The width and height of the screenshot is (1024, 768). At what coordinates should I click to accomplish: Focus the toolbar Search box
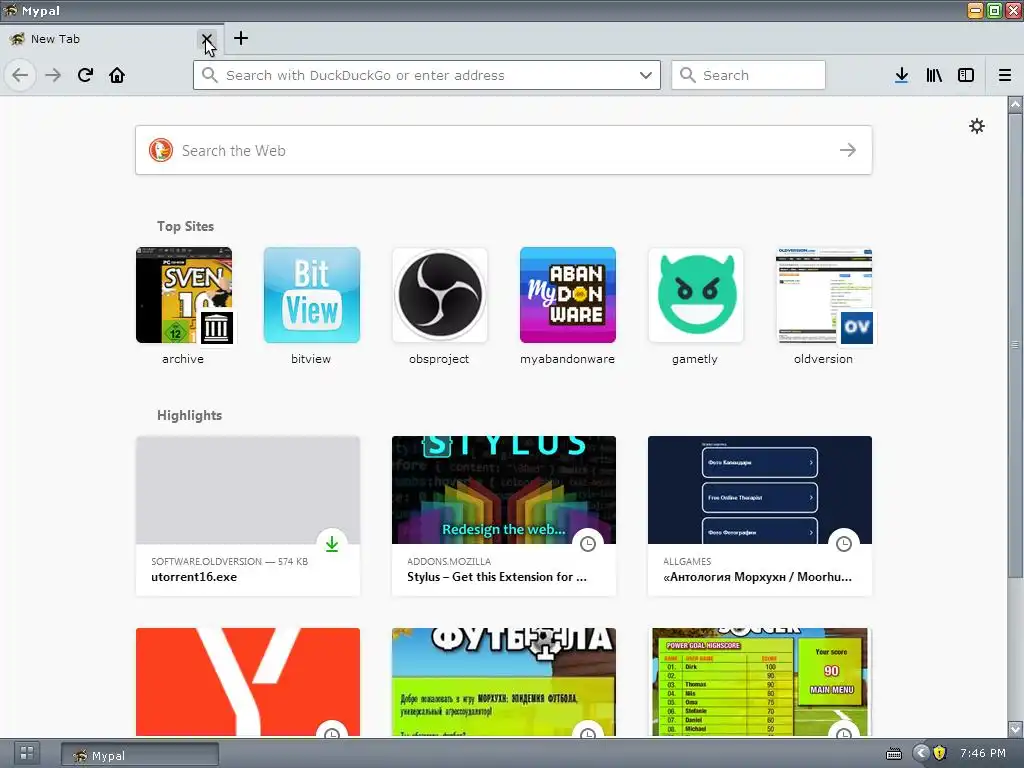click(748, 75)
